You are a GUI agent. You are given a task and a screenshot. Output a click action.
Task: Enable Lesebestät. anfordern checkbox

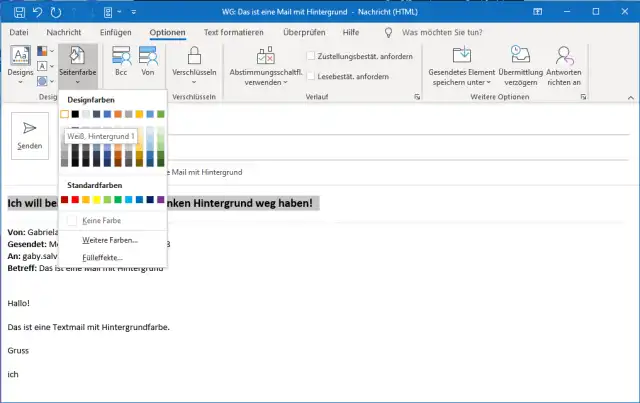(x=311, y=76)
